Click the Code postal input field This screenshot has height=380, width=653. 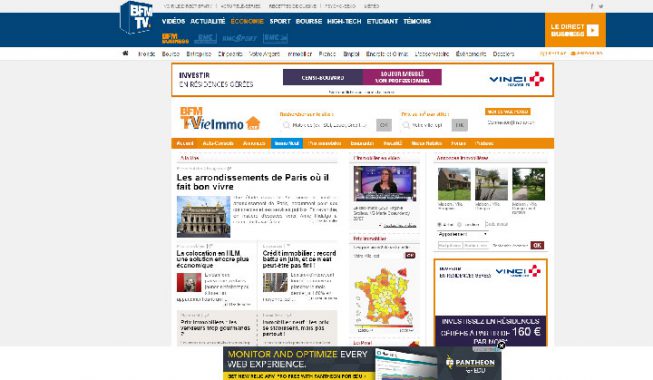496,224
